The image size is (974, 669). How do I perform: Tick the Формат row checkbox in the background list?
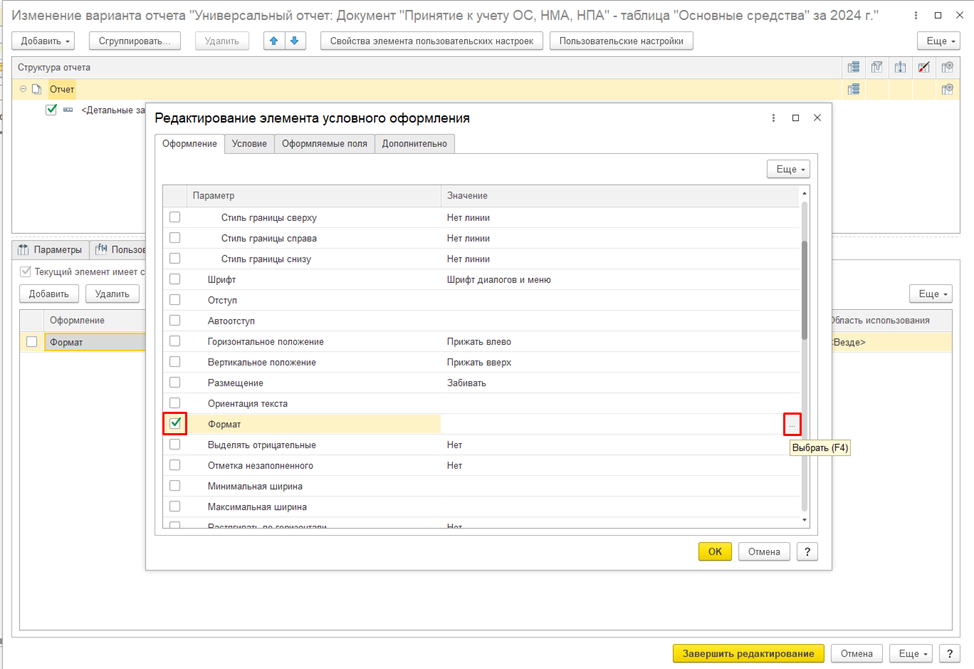[x=32, y=342]
